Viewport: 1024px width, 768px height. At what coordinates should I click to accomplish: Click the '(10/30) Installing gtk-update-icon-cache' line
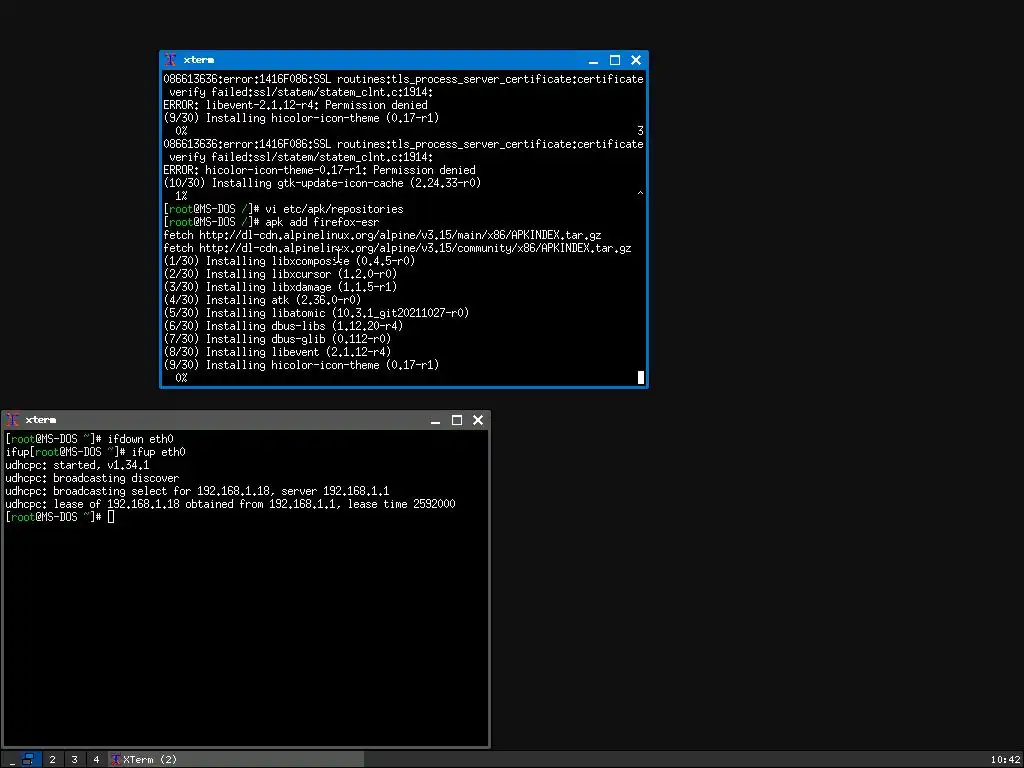[x=322, y=184]
